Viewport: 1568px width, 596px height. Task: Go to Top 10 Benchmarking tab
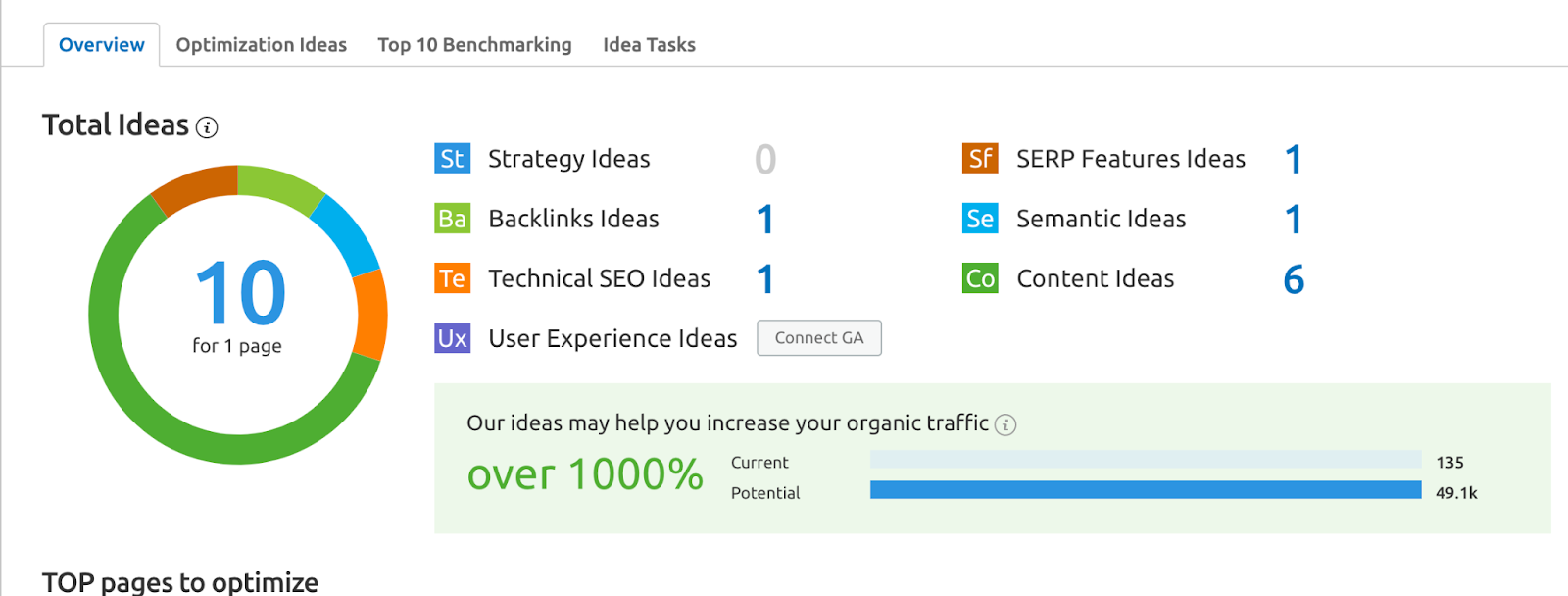tap(474, 45)
